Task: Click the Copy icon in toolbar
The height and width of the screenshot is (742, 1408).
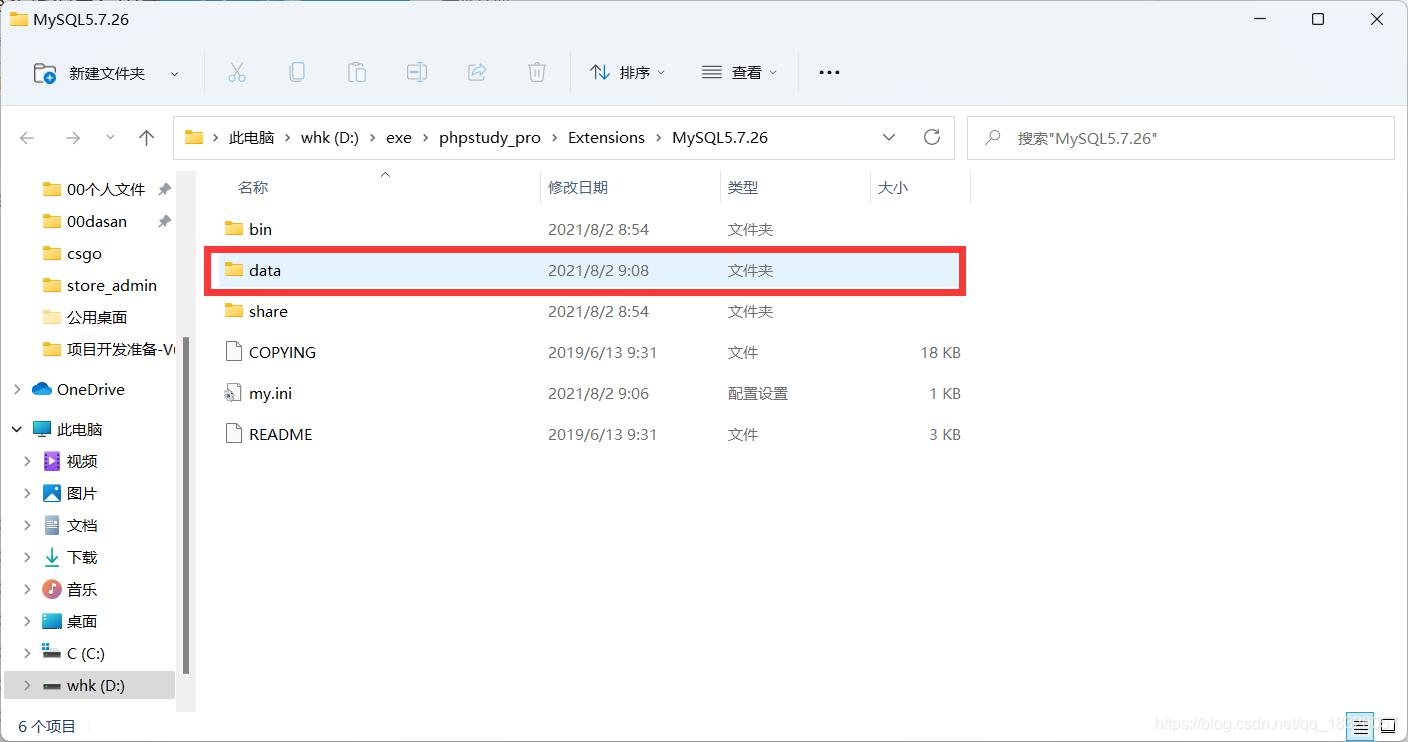Action: tap(297, 72)
